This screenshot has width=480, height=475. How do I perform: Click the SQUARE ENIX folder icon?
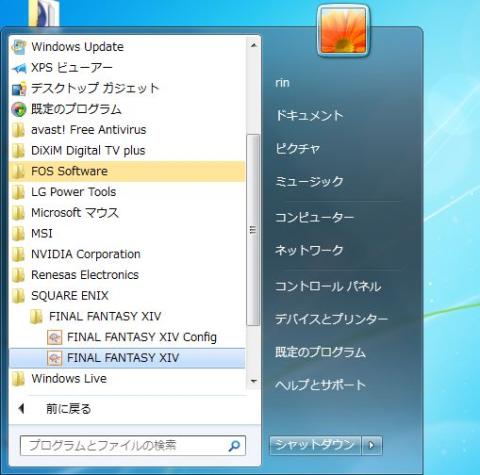(18, 296)
